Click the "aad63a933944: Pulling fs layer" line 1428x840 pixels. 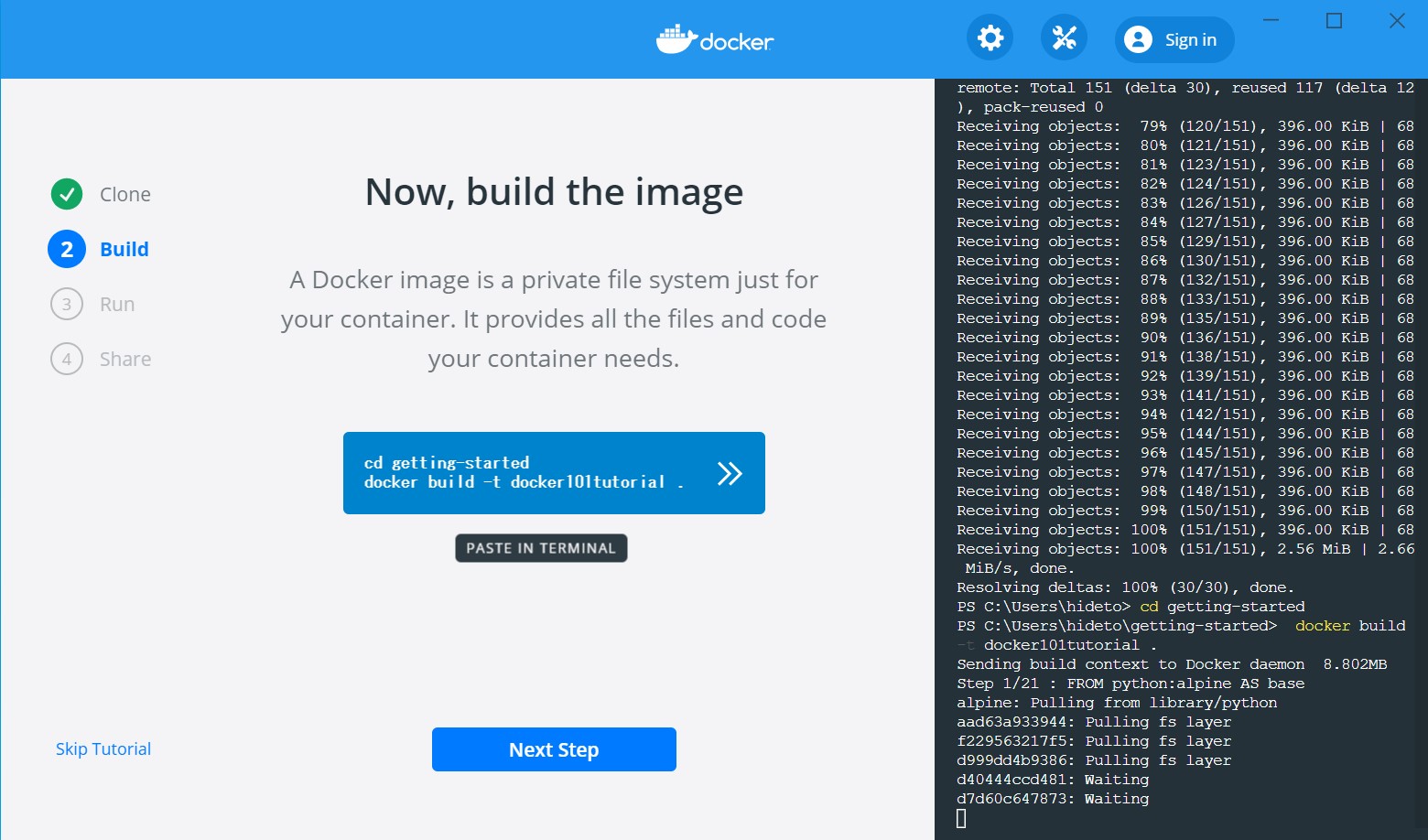click(1094, 722)
